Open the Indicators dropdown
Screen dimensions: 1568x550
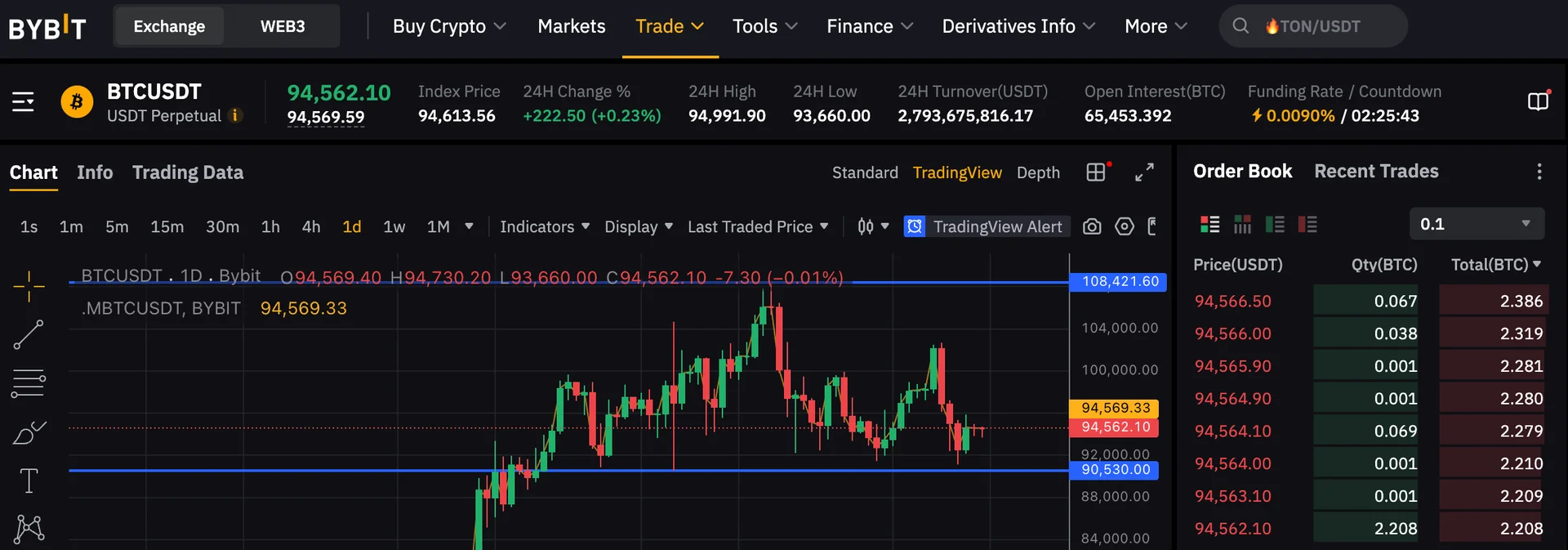click(545, 226)
